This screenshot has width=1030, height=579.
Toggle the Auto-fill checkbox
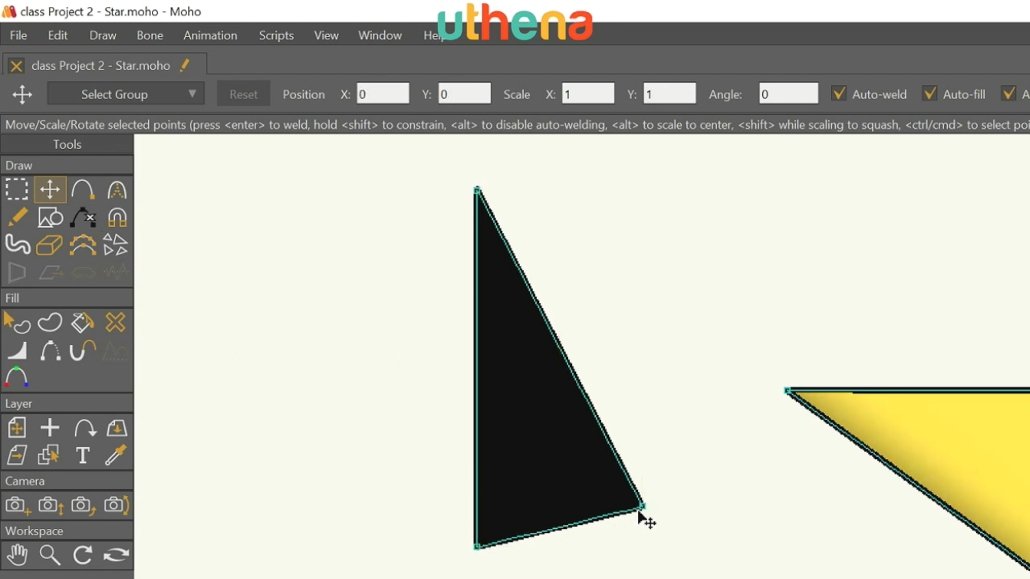click(x=929, y=93)
